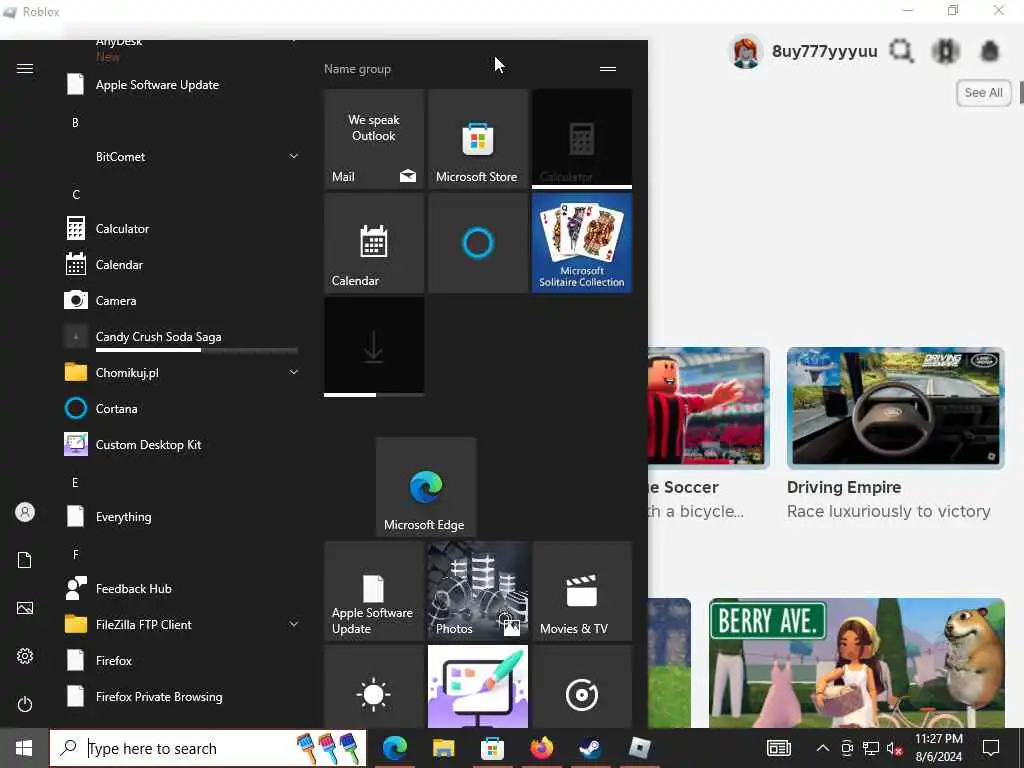Open Firefox from taskbar
This screenshot has width=1024, height=768.
(541, 748)
